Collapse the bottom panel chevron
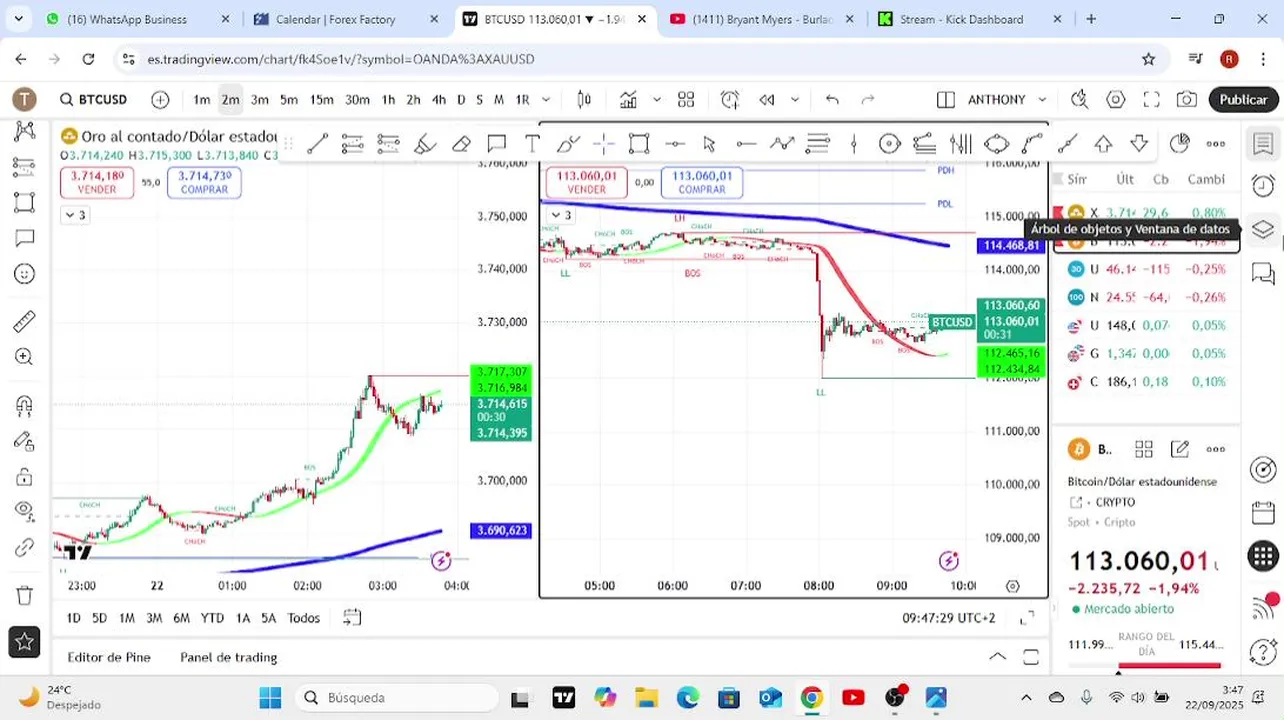The image size is (1284, 720). 998,657
